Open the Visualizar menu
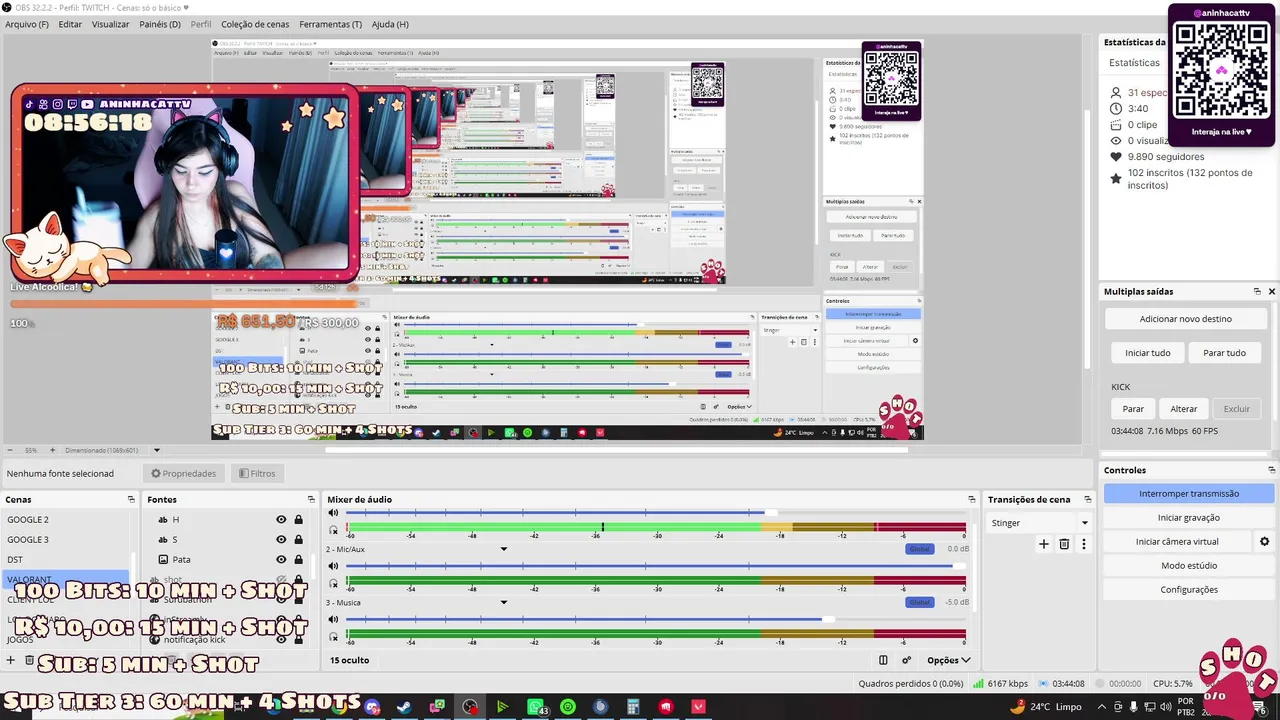Screen dimensions: 1280x720 point(110,24)
